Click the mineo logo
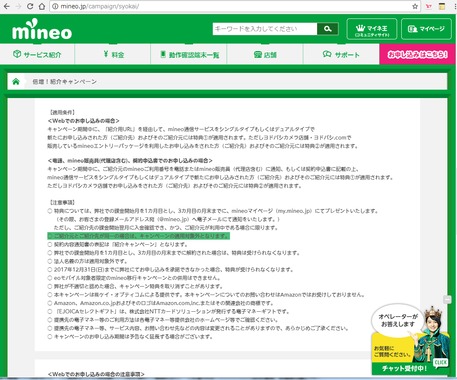 [x=42, y=29]
